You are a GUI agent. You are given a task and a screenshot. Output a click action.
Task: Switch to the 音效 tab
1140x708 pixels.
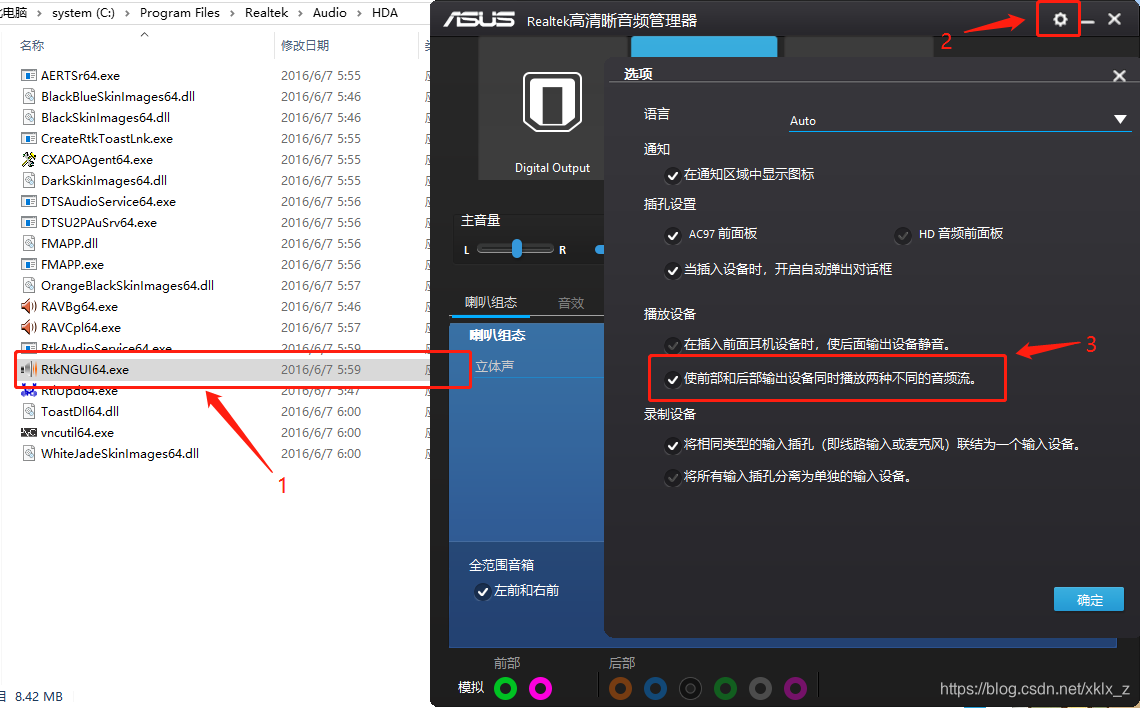coord(571,303)
